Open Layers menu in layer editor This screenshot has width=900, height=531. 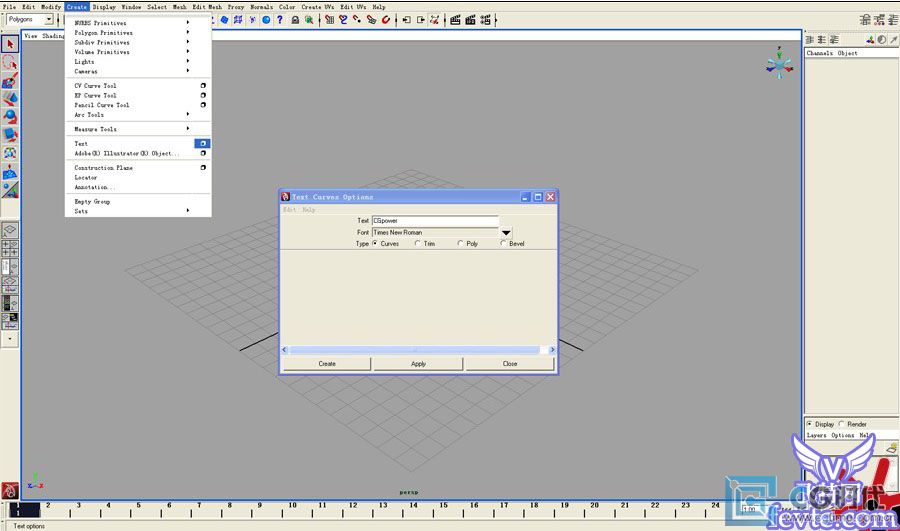click(x=816, y=435)
